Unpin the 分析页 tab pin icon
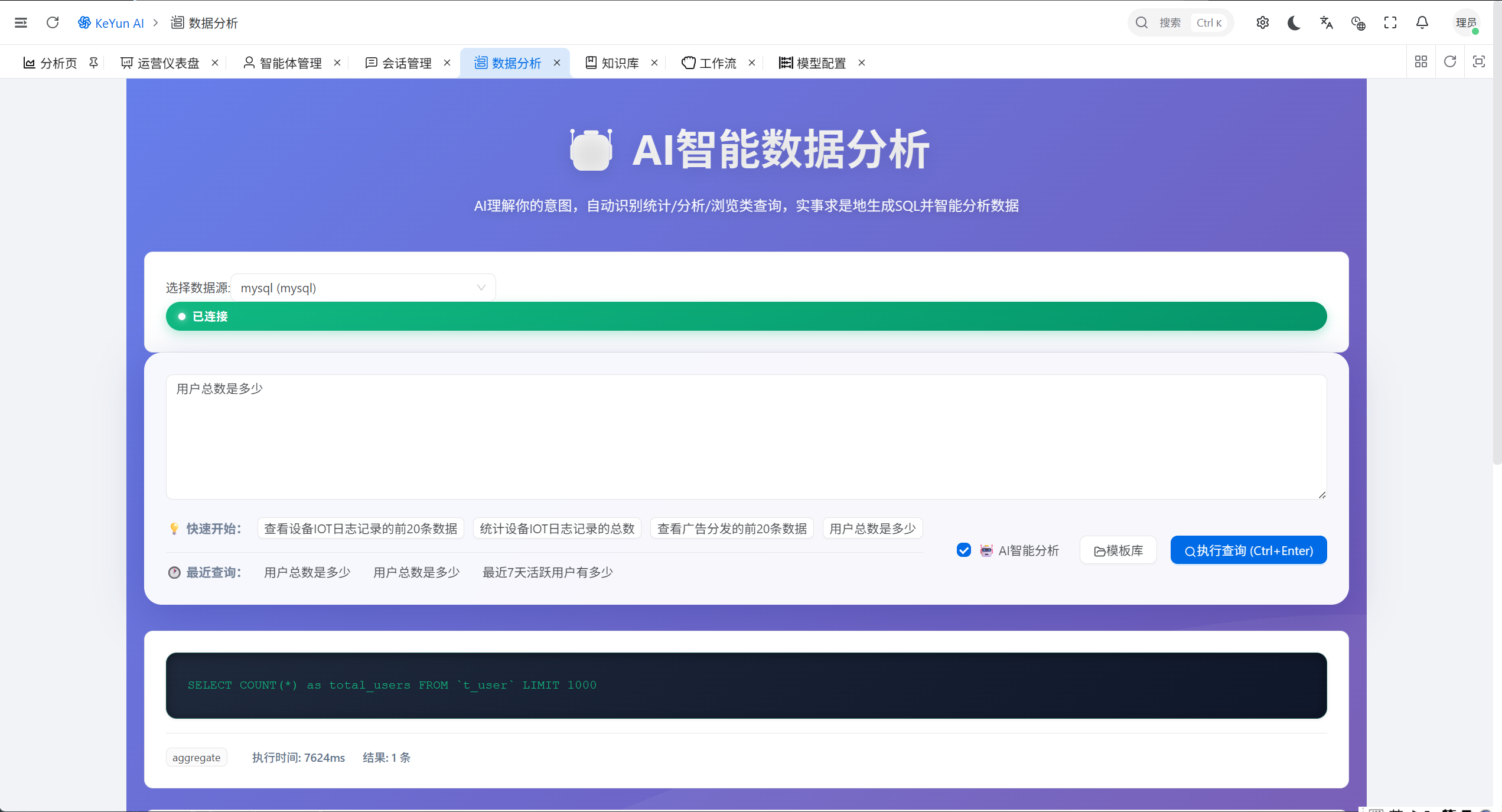The height and width of the screenshot is (812, 1502). pyautogui.click(x=93, y=62)
